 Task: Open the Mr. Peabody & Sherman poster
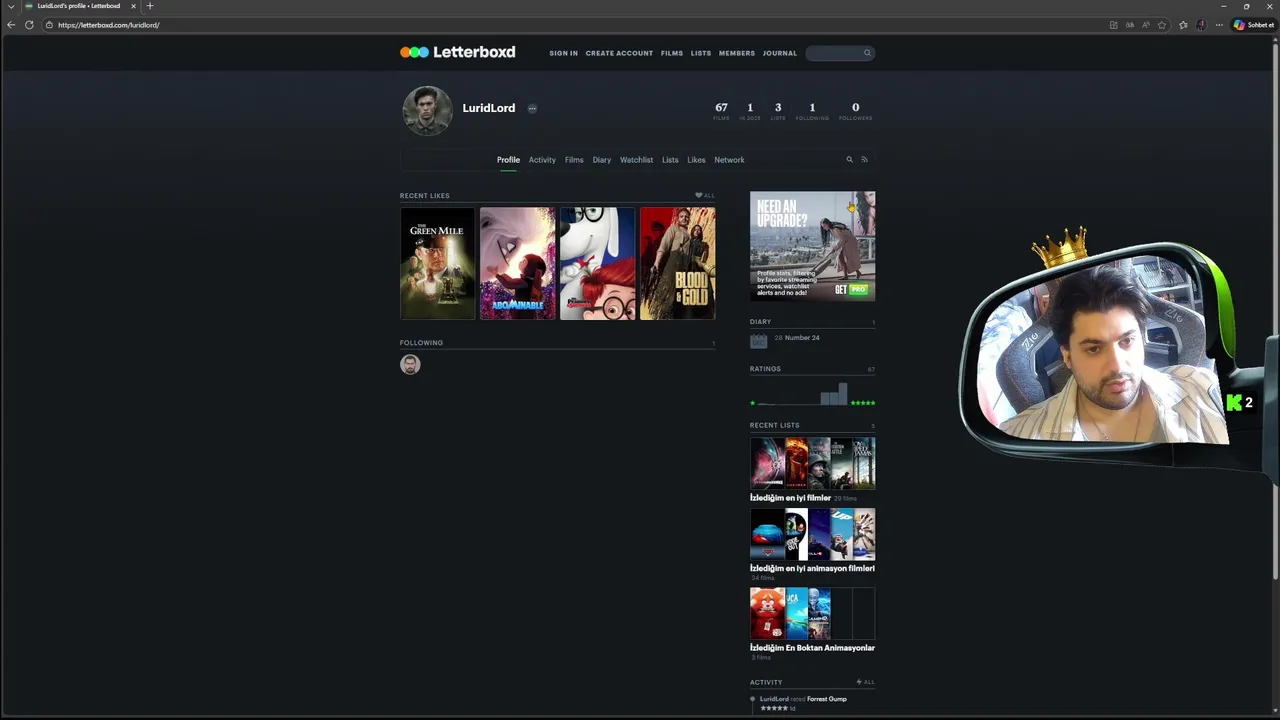click(x=598, y=264)
